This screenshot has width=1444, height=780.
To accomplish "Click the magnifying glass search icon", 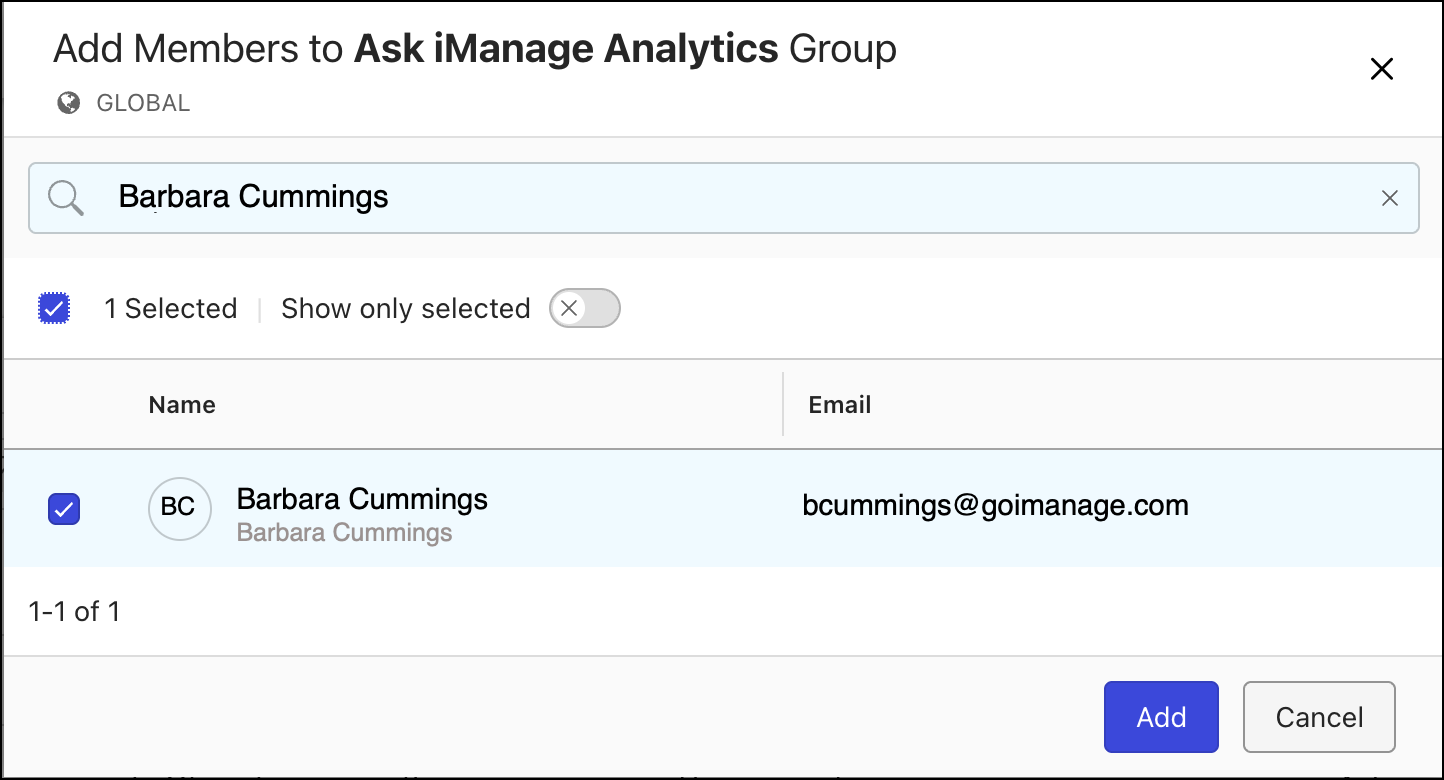I will tap(66, 198).
